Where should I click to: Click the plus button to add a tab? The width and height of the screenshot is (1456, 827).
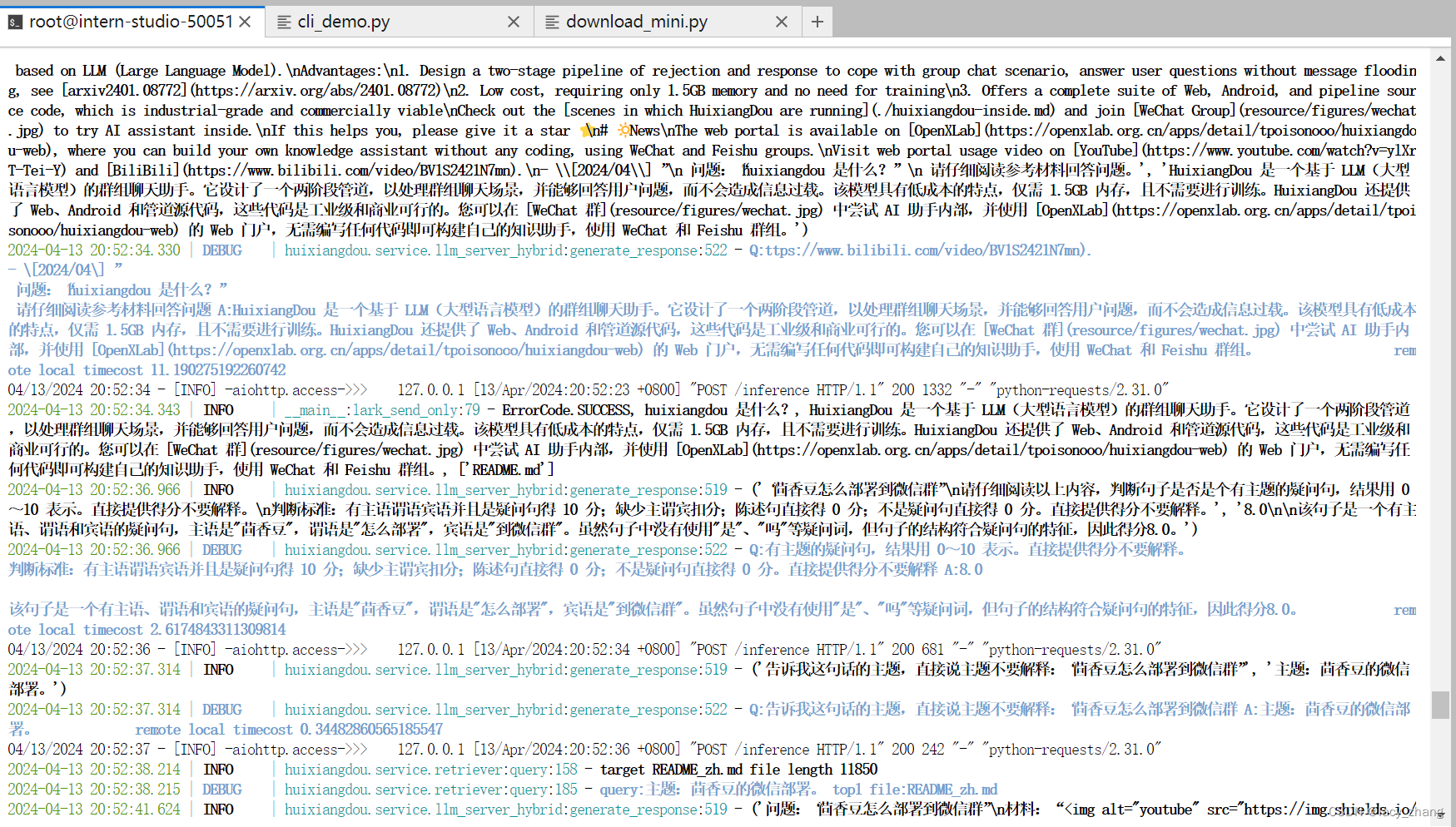[817, 22]
